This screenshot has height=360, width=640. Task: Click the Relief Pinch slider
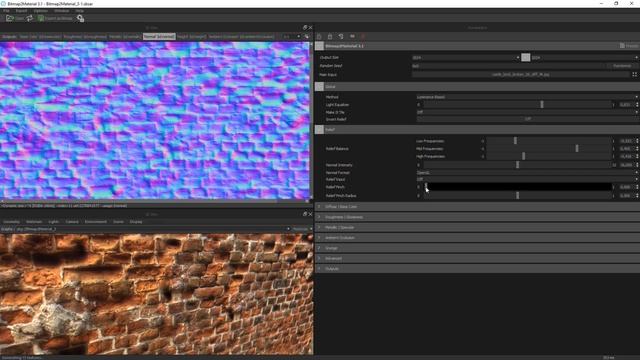click(518, 187)
